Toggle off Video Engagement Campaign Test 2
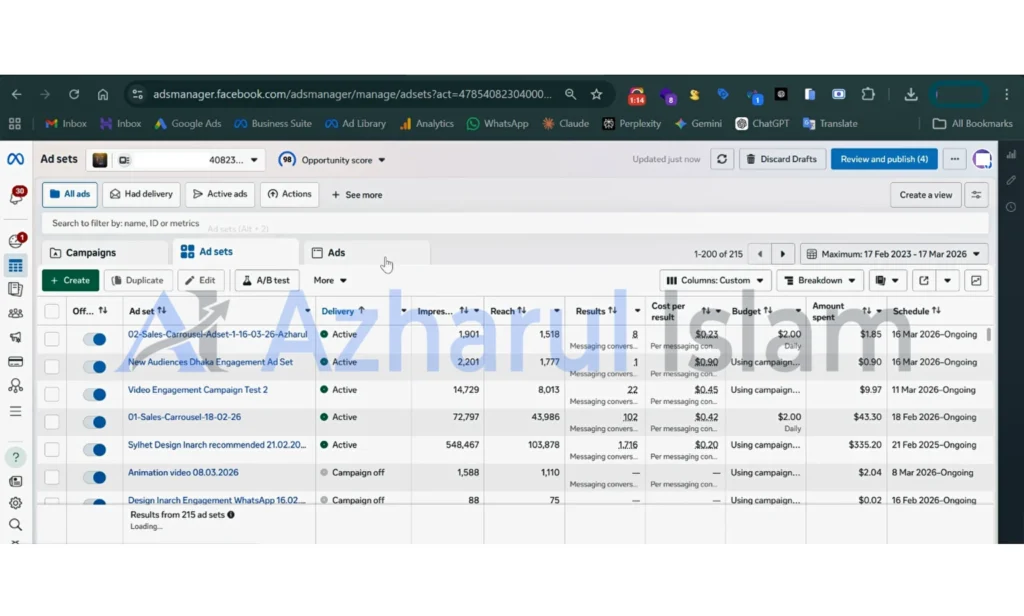1024x616 pixels. click(x=95, y=394)
